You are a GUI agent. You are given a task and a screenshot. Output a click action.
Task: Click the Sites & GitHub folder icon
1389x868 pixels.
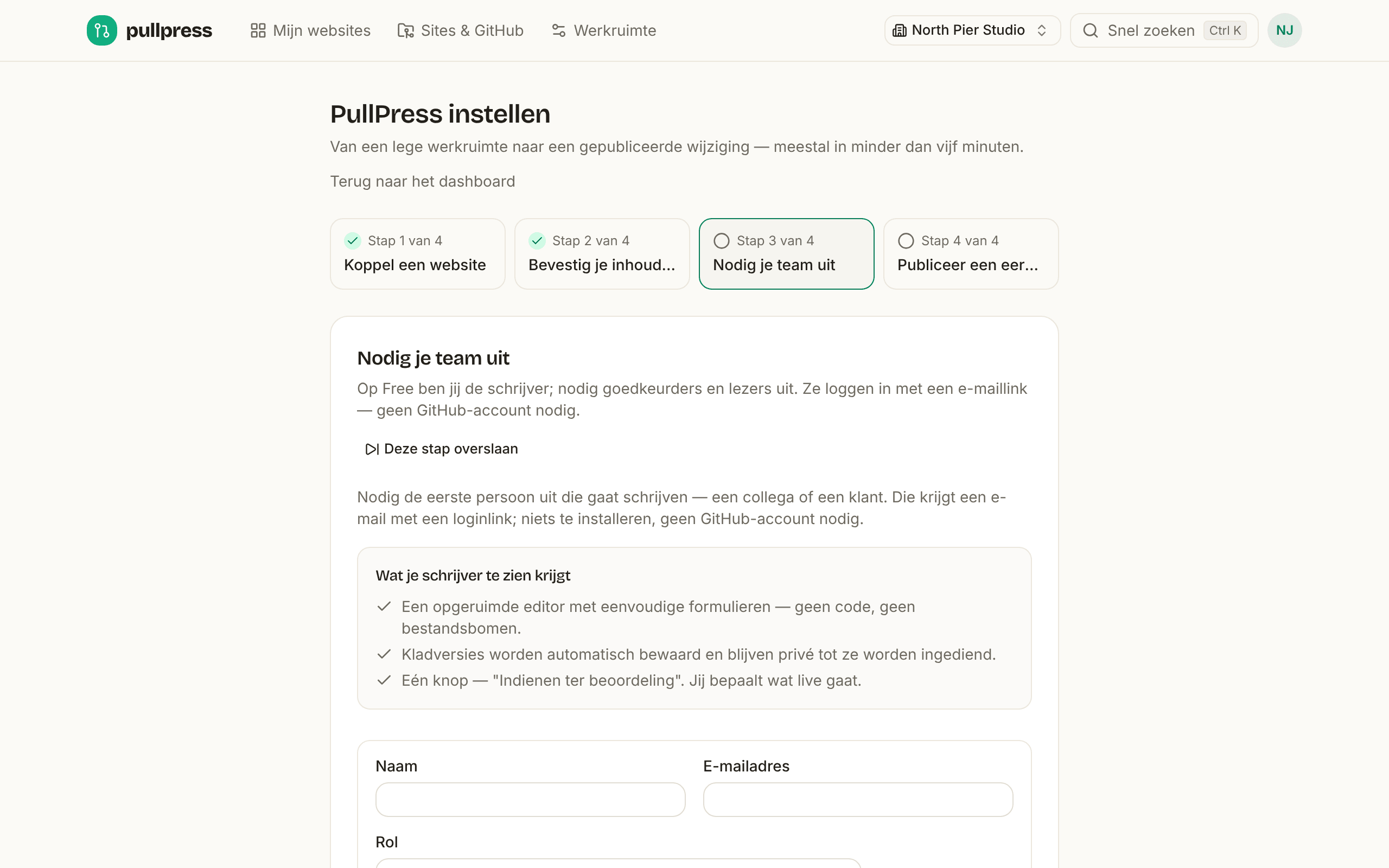pos(406,30)
